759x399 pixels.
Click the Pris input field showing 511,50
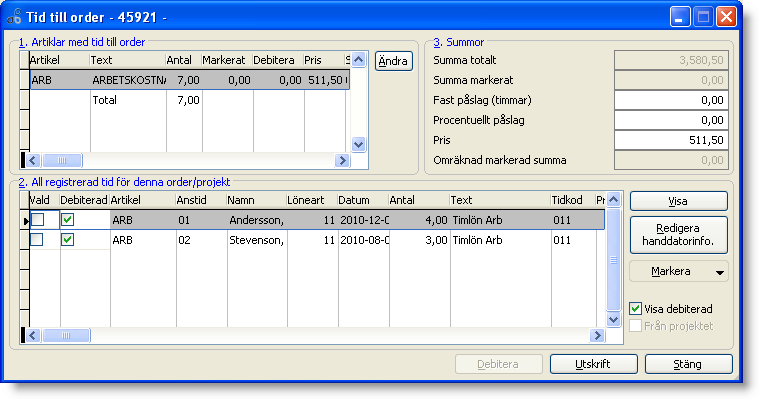click(x=671, y=140)
